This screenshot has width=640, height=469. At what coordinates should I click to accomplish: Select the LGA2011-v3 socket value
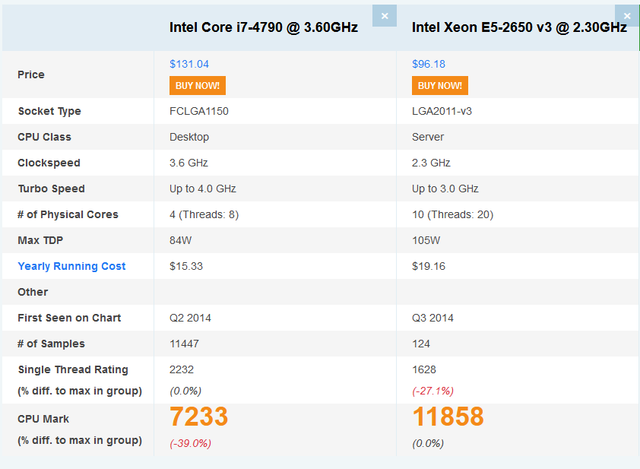(x=442, y=111)
